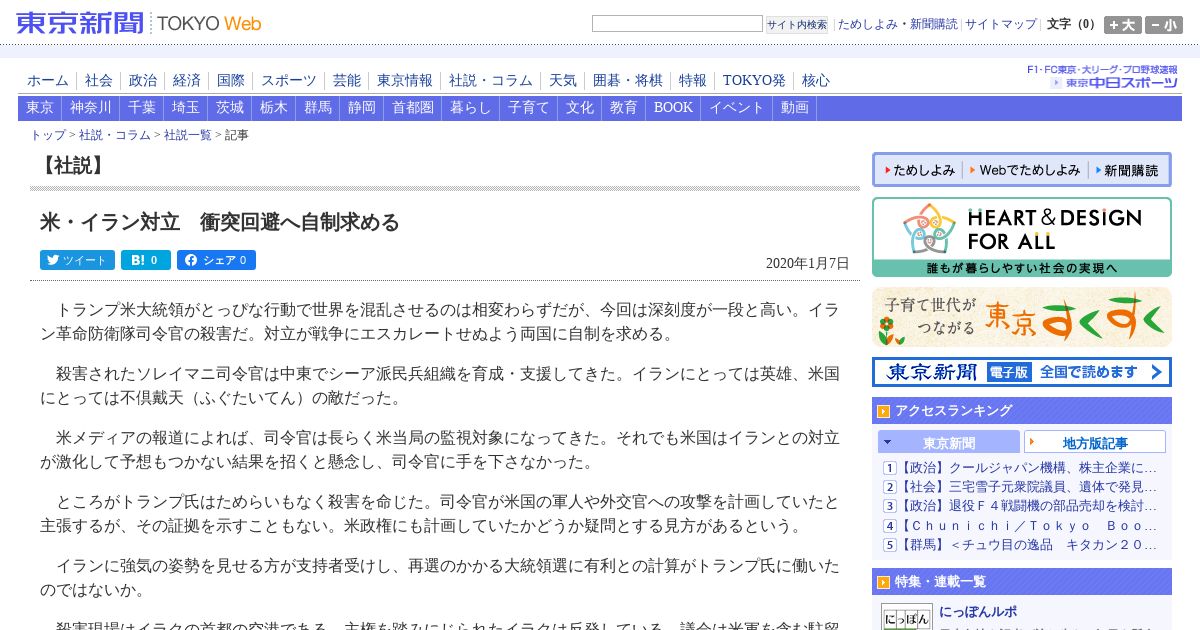Click the Hatena B! bookmark button

click(x=146, y=260)
